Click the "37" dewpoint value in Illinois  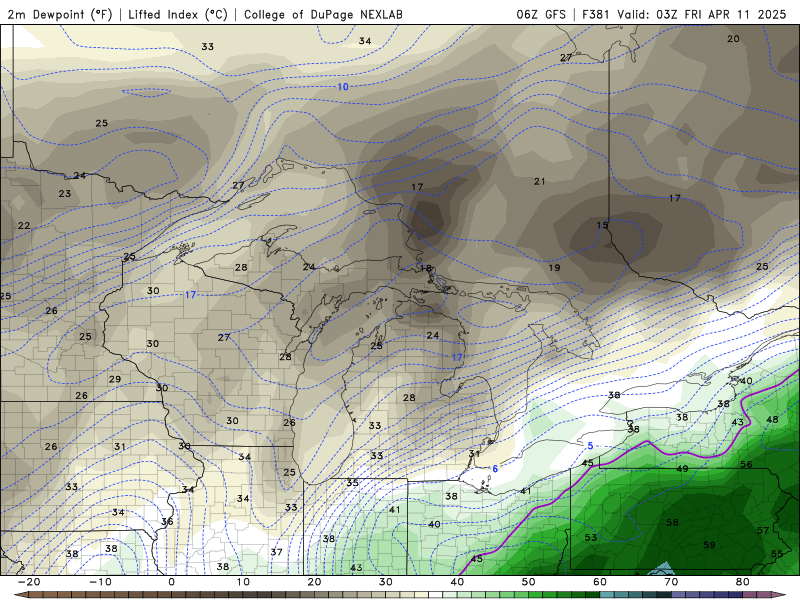click(x=277, y=552)
